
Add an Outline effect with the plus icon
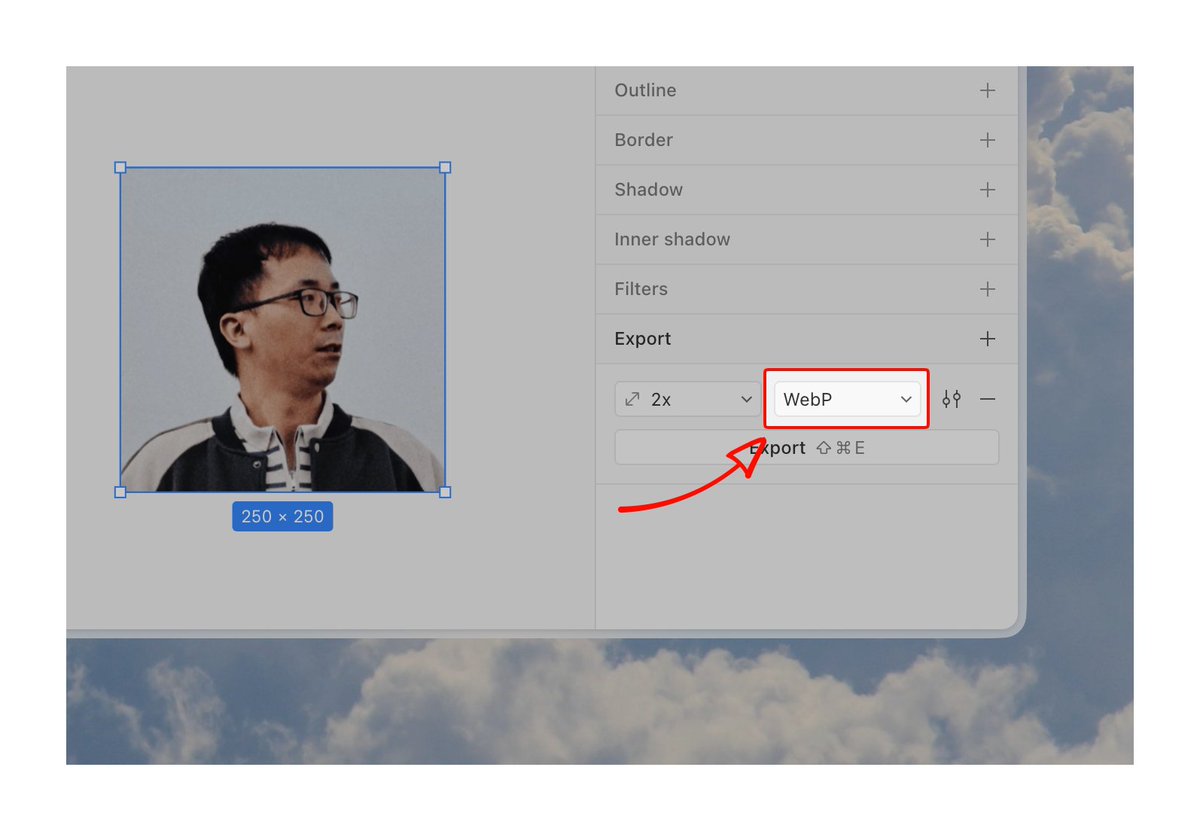pos(987,90)
